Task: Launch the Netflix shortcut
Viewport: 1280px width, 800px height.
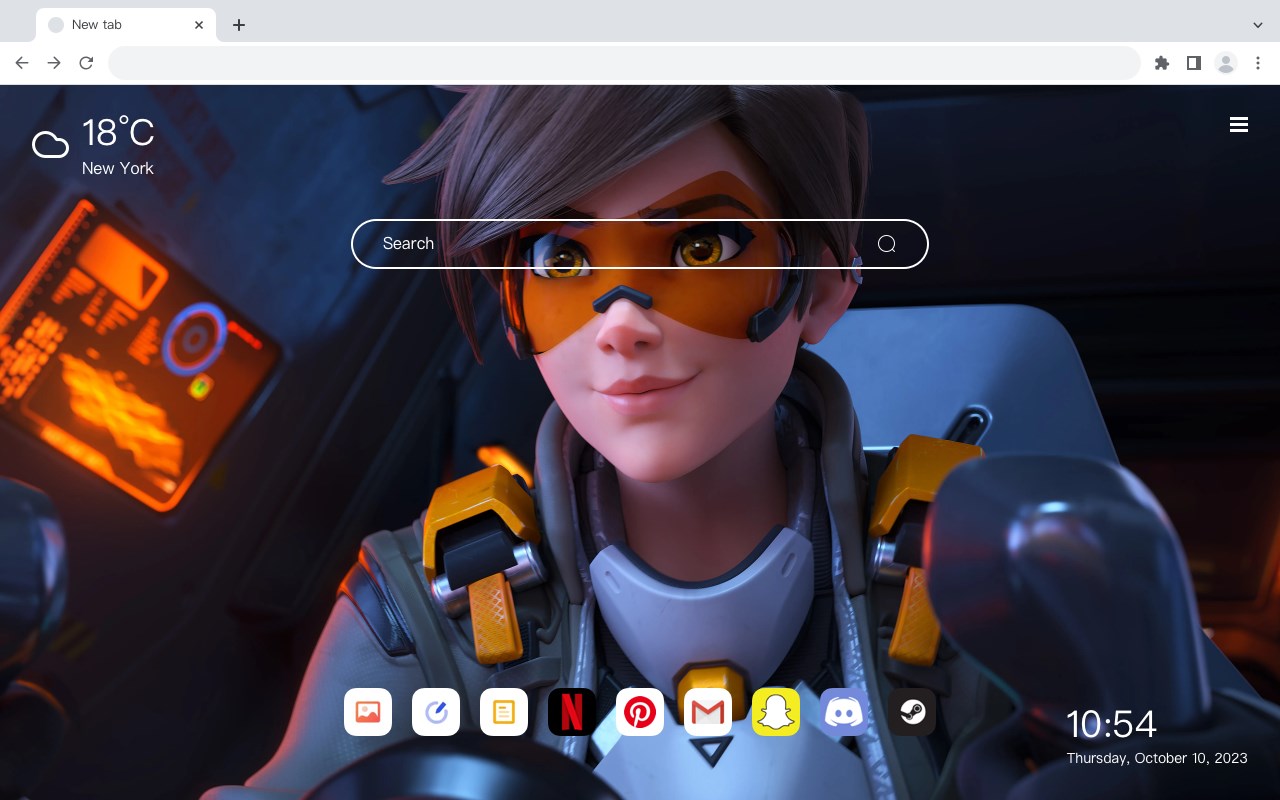Action: [x=572, y=712]
